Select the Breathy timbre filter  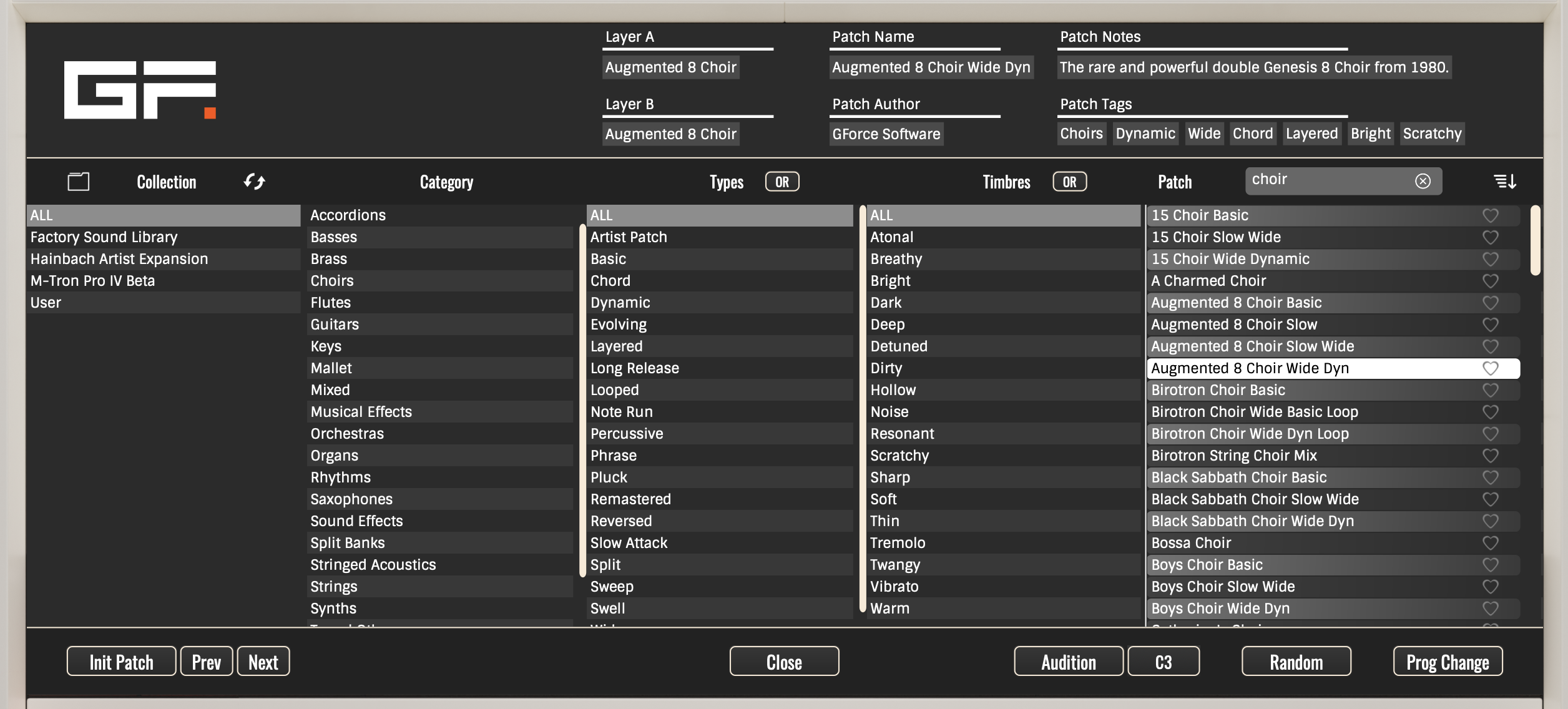point(896,259)
